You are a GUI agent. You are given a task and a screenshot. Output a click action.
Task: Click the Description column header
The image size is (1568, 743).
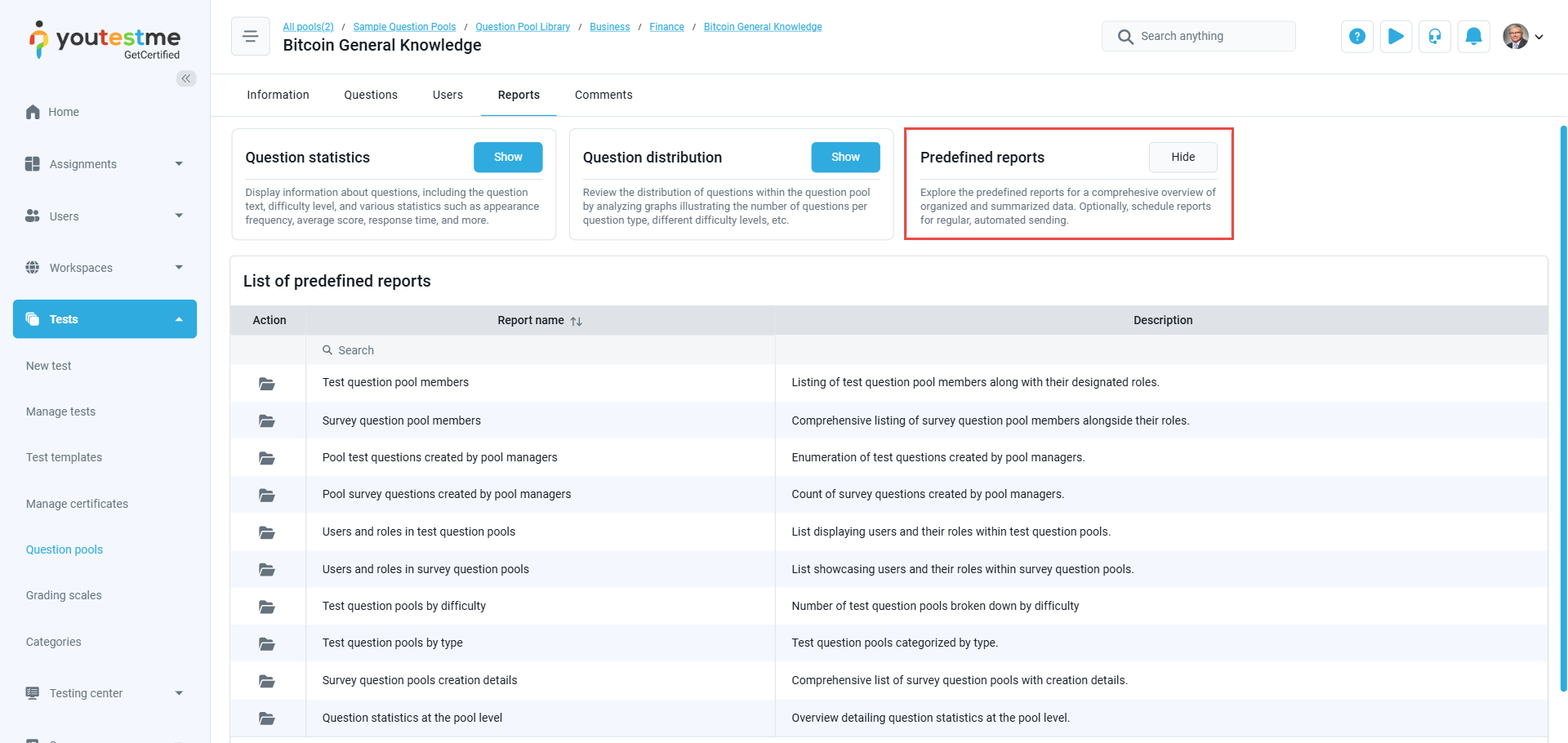(x=1163, y=320)
